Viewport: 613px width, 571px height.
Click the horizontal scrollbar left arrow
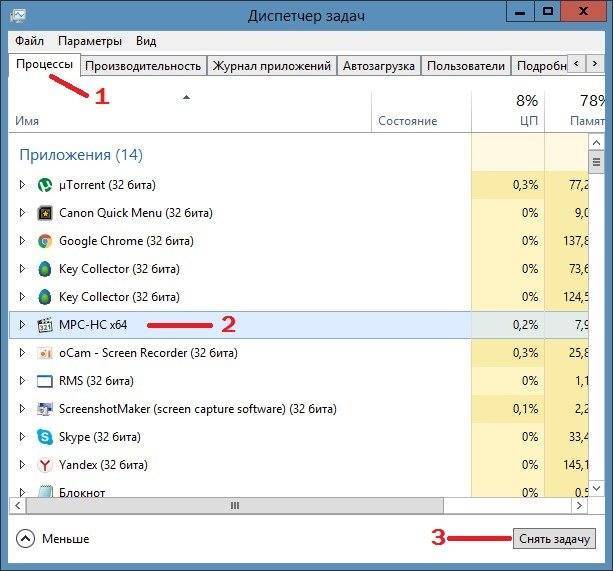pyautogui.click(x=18, y=506)
